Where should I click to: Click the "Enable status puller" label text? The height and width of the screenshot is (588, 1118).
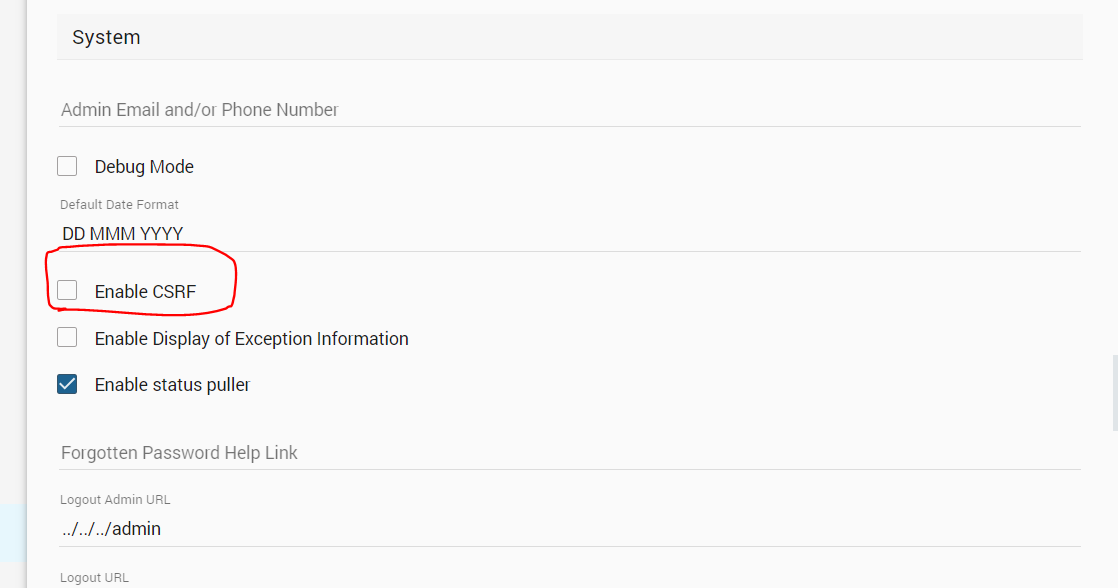click(171, 385)
